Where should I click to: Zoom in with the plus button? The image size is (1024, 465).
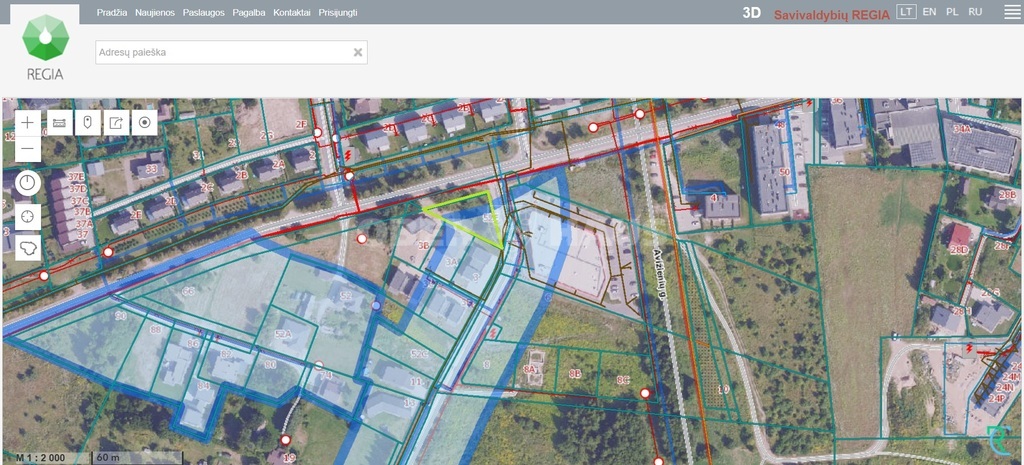click(x=27, y=123)
